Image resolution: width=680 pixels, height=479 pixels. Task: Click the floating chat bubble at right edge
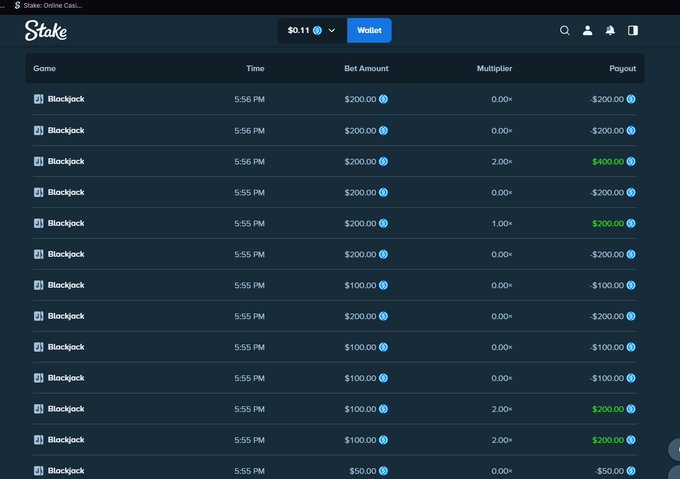point(674,450)
